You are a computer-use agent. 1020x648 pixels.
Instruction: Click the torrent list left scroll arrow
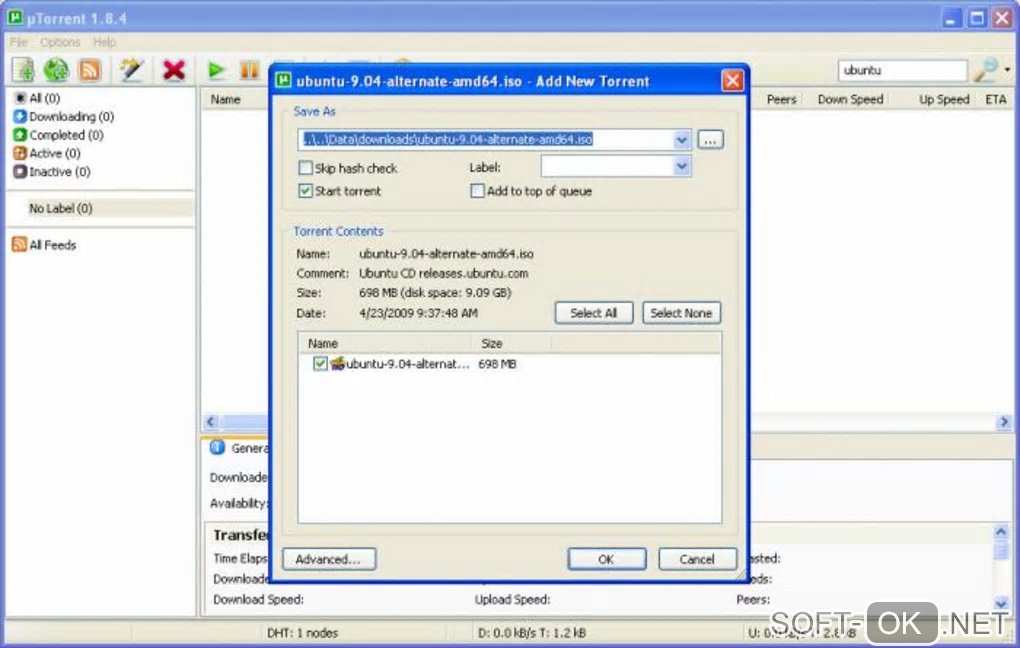211,422
